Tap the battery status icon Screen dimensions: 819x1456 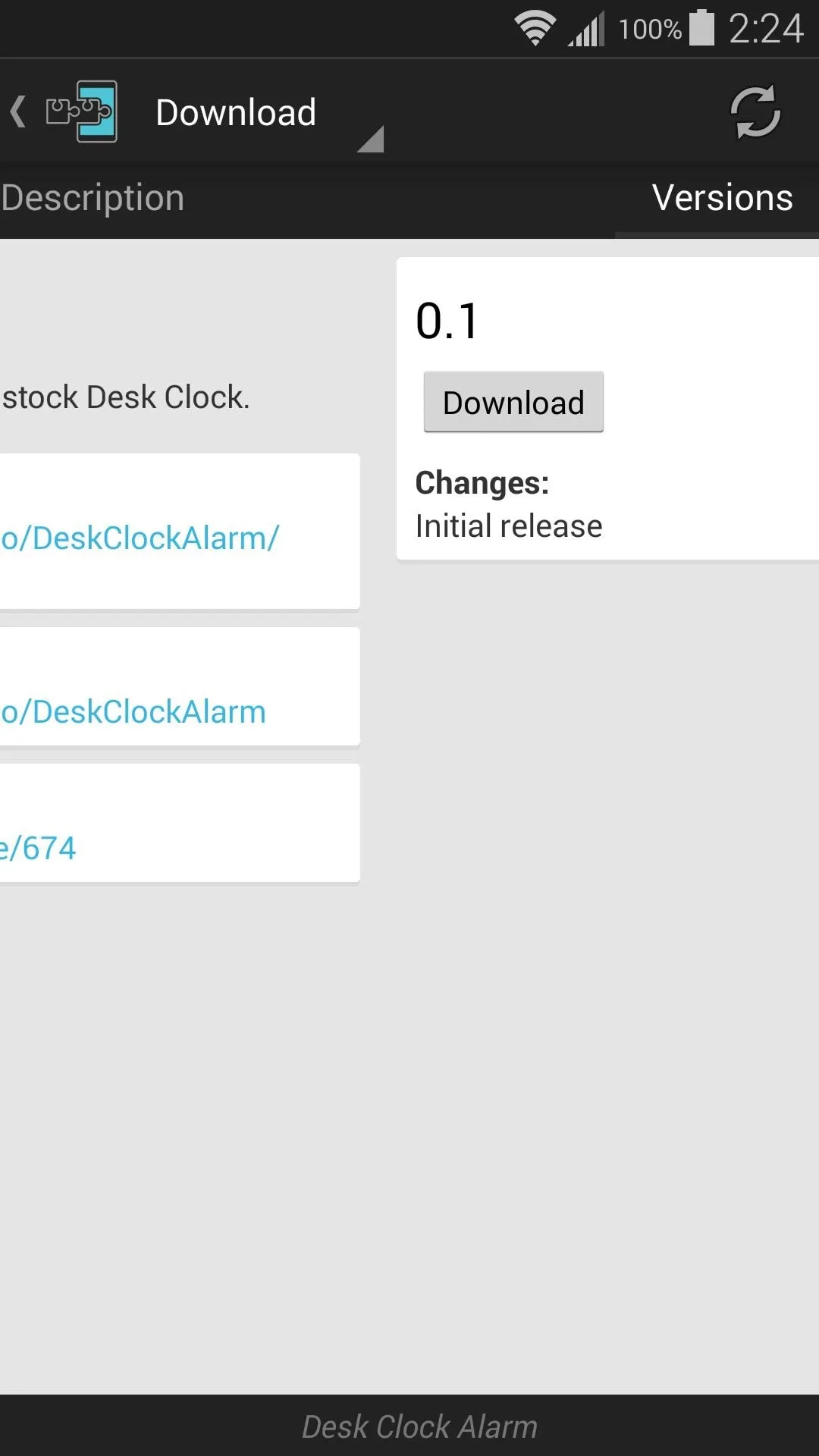tap(701, 28)
